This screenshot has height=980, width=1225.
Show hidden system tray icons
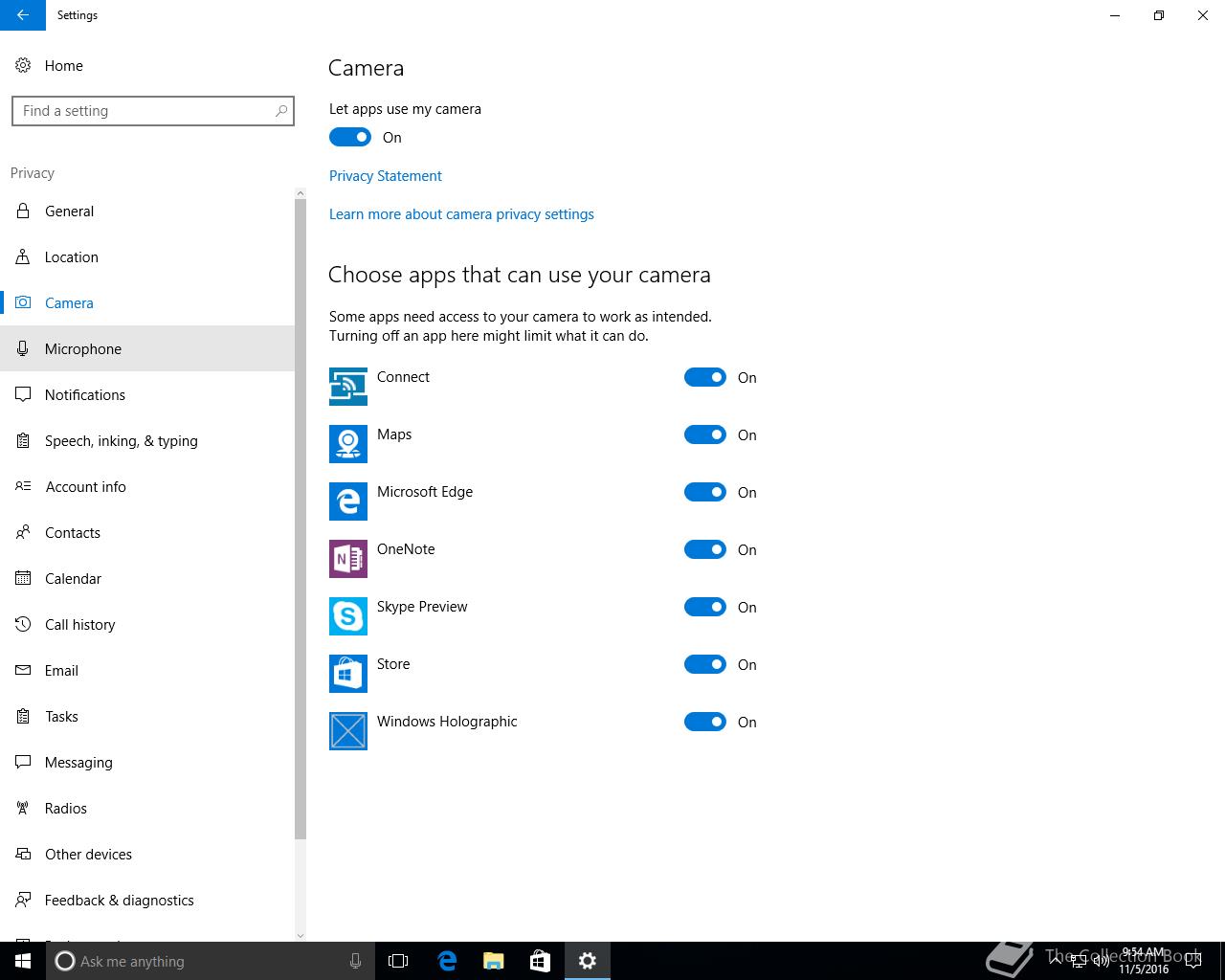click(x=1056, y=961)
